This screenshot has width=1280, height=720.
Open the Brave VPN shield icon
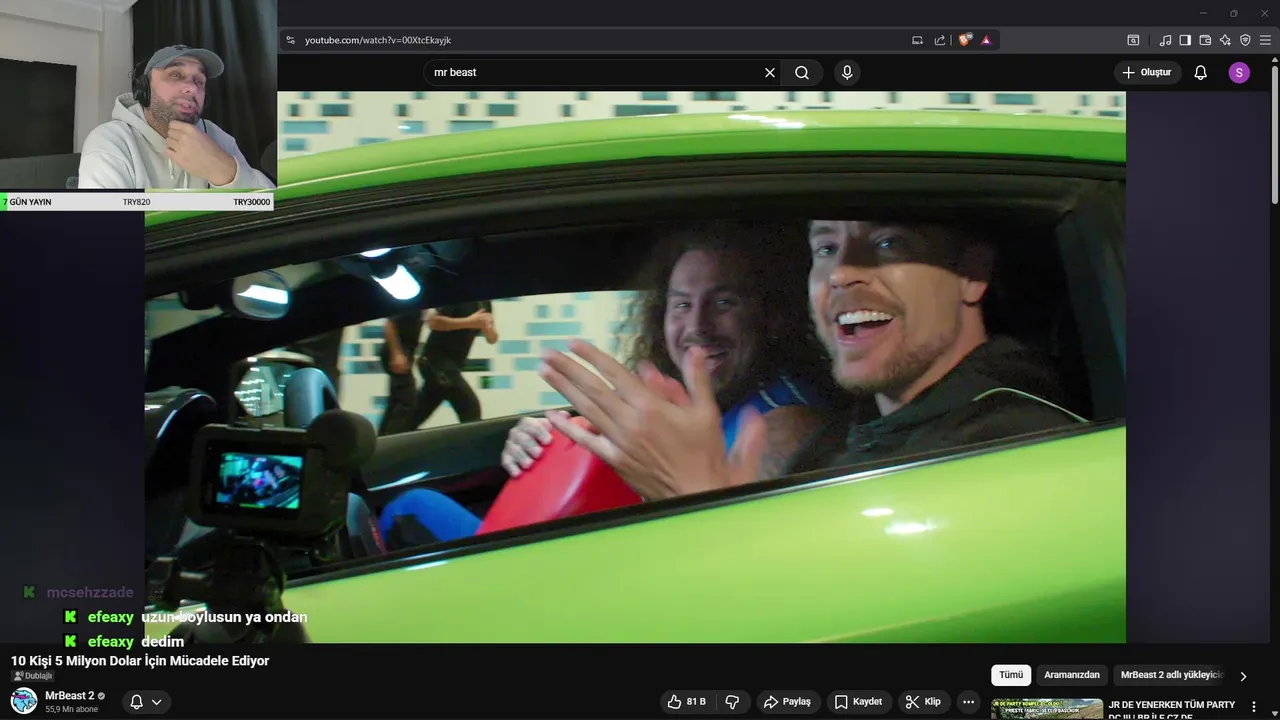(x=1245, y=40)
